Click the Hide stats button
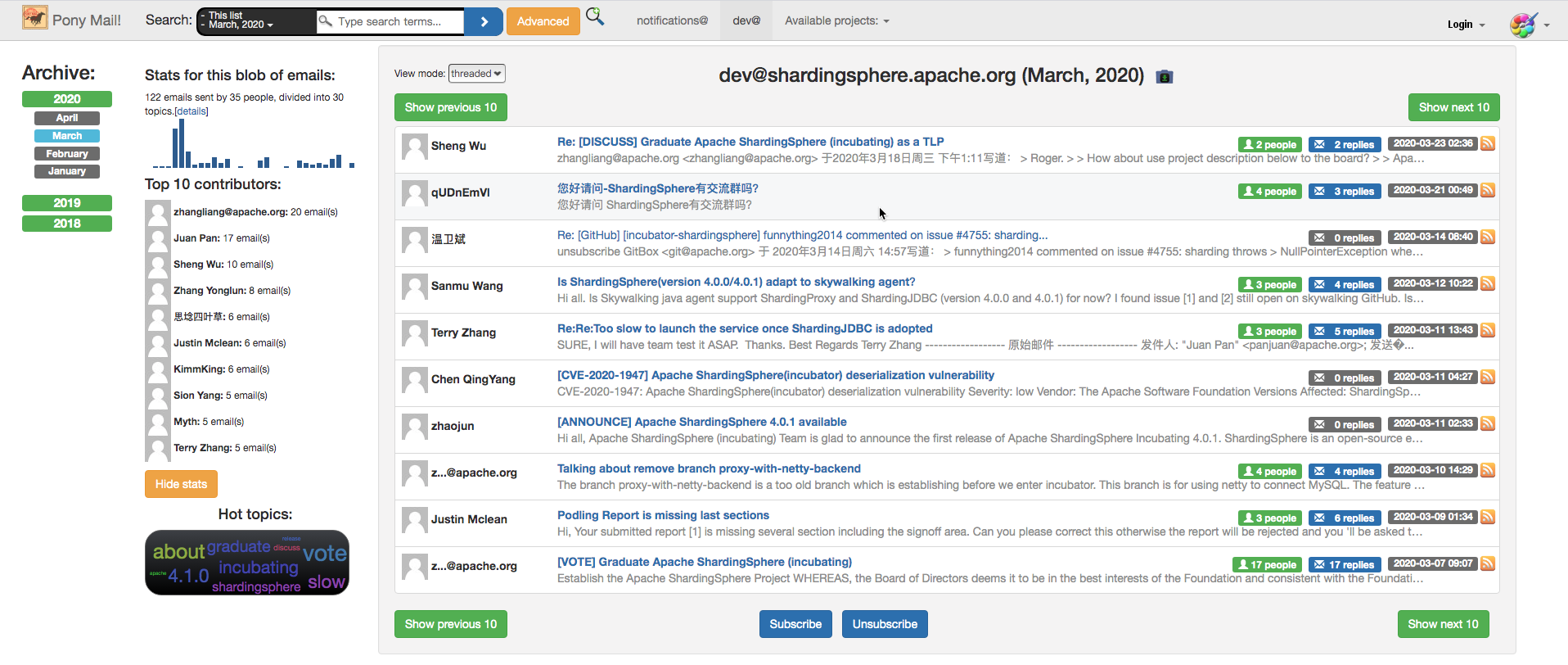This screenshot has width=1568, height=665. [181, 484]
